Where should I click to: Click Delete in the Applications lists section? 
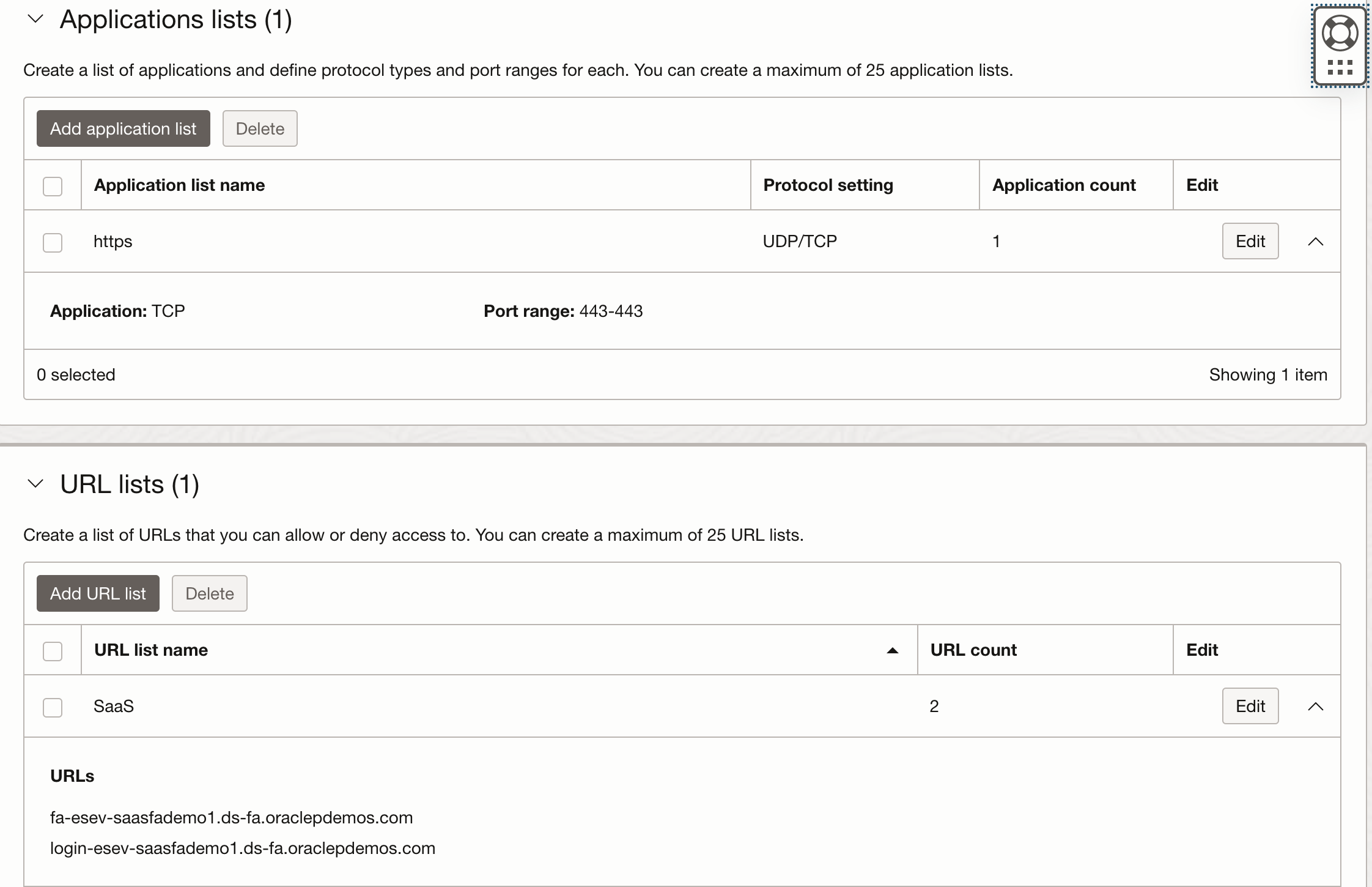(259, 128)
